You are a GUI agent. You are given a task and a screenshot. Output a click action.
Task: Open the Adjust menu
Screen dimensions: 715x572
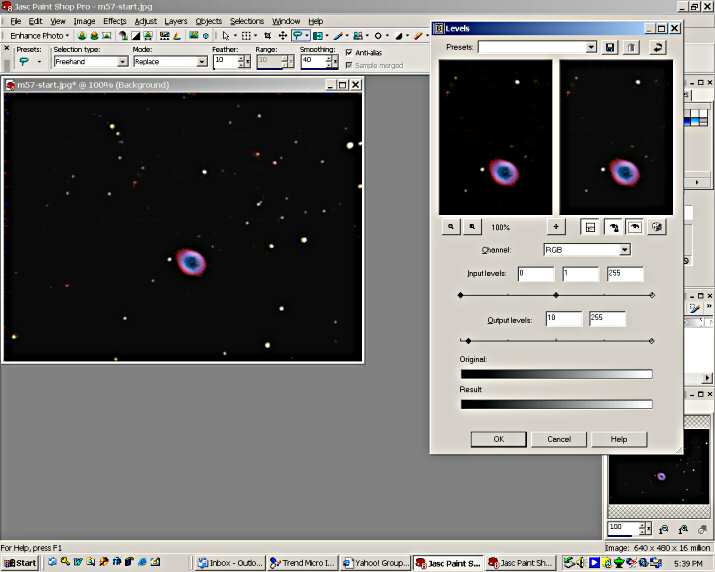click(145, 21)
